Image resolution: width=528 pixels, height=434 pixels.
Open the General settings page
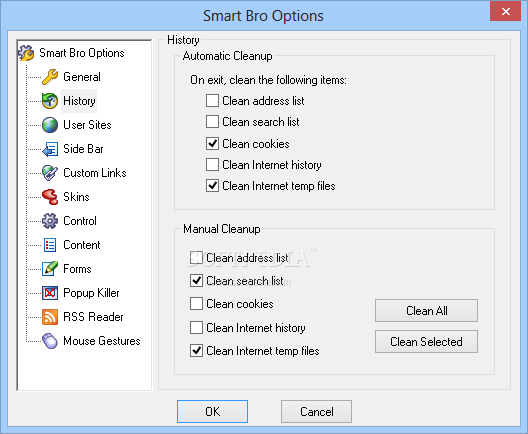(82, 77)
